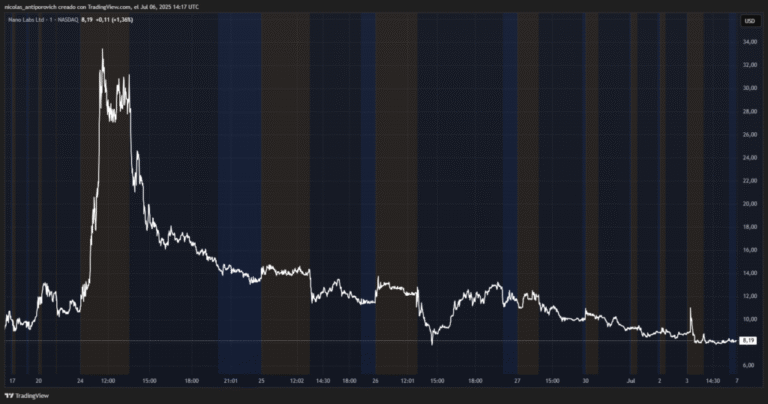768x404 pixels.
Task: Click the 16,00 price axis label
Action: point(750,250)
